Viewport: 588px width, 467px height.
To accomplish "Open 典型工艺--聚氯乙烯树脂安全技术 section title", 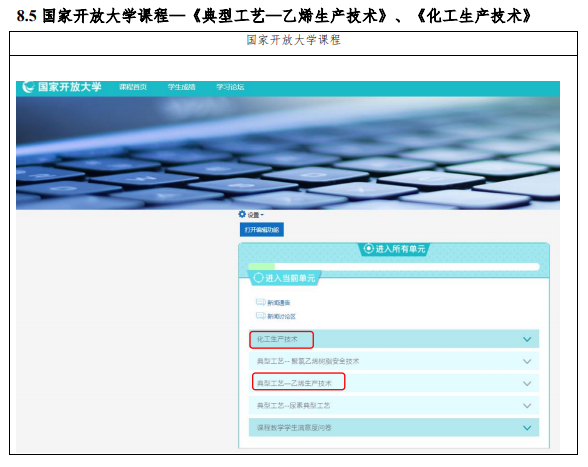I will (308, 361).
